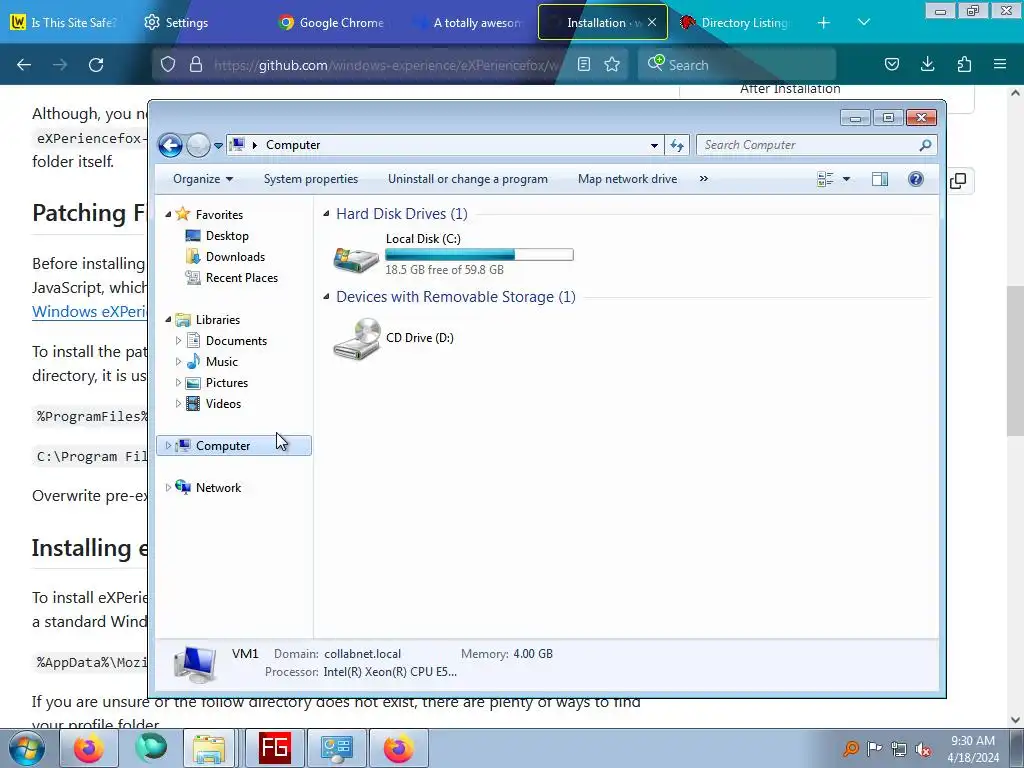Click the magnifier icon in Search Computer

pyautogui.click(x=925, y=145)
